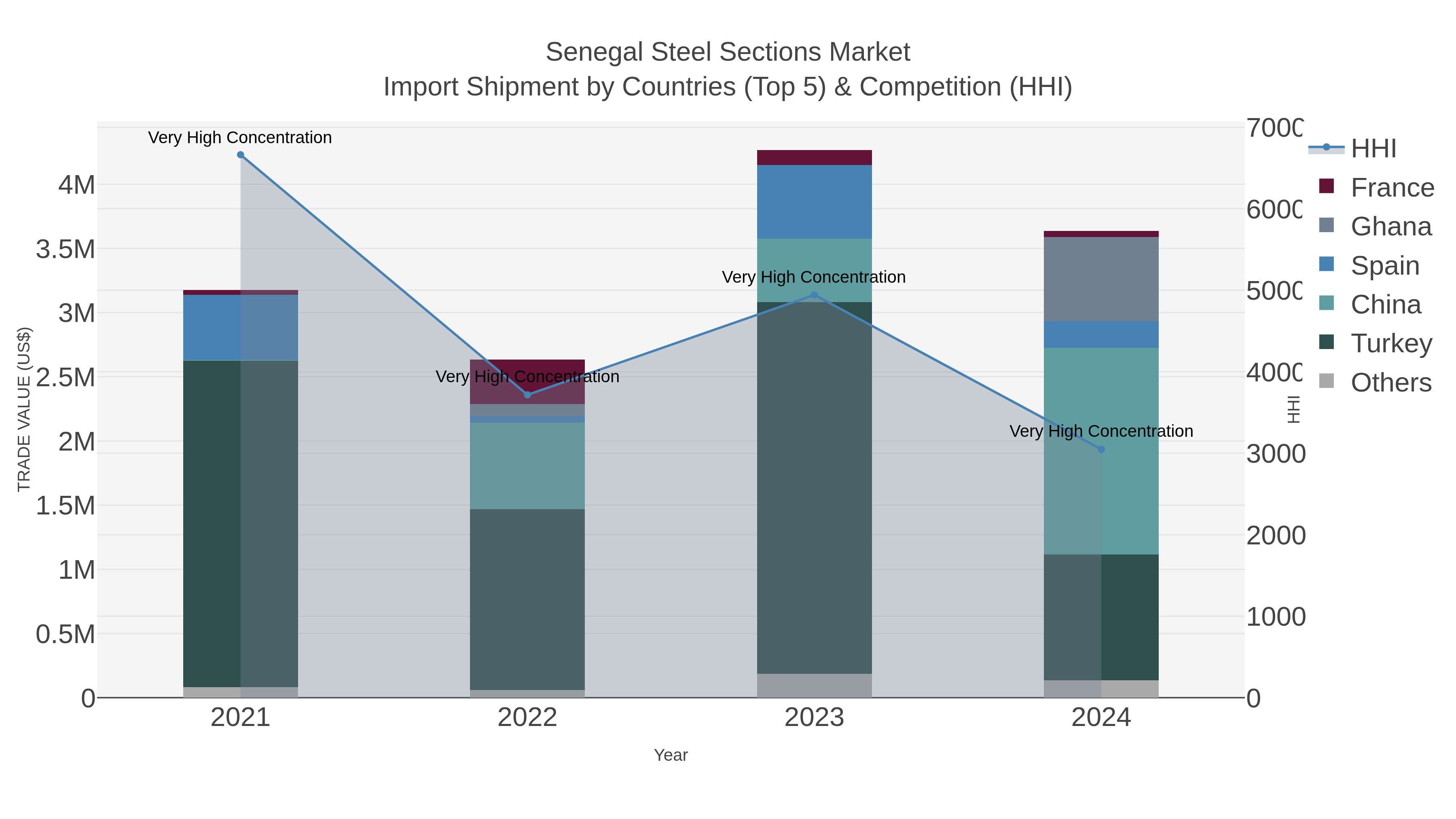Click the 2021 Spain bar segment
Image resolution: width=1456 pixels, height=819 pixels.
pyautogui.click(x=240, y=327)
